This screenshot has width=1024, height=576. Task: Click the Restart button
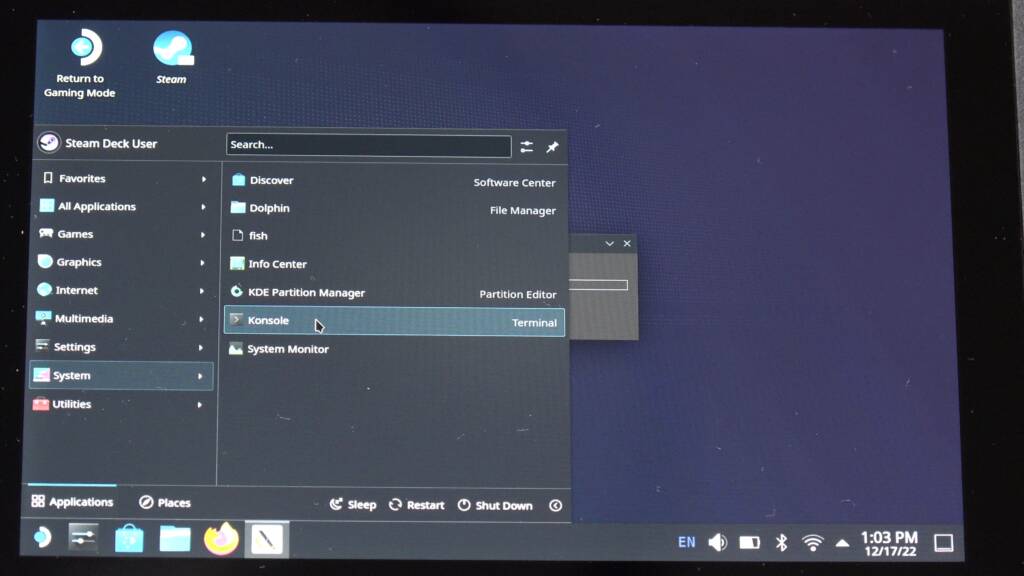tap(417, 505)
